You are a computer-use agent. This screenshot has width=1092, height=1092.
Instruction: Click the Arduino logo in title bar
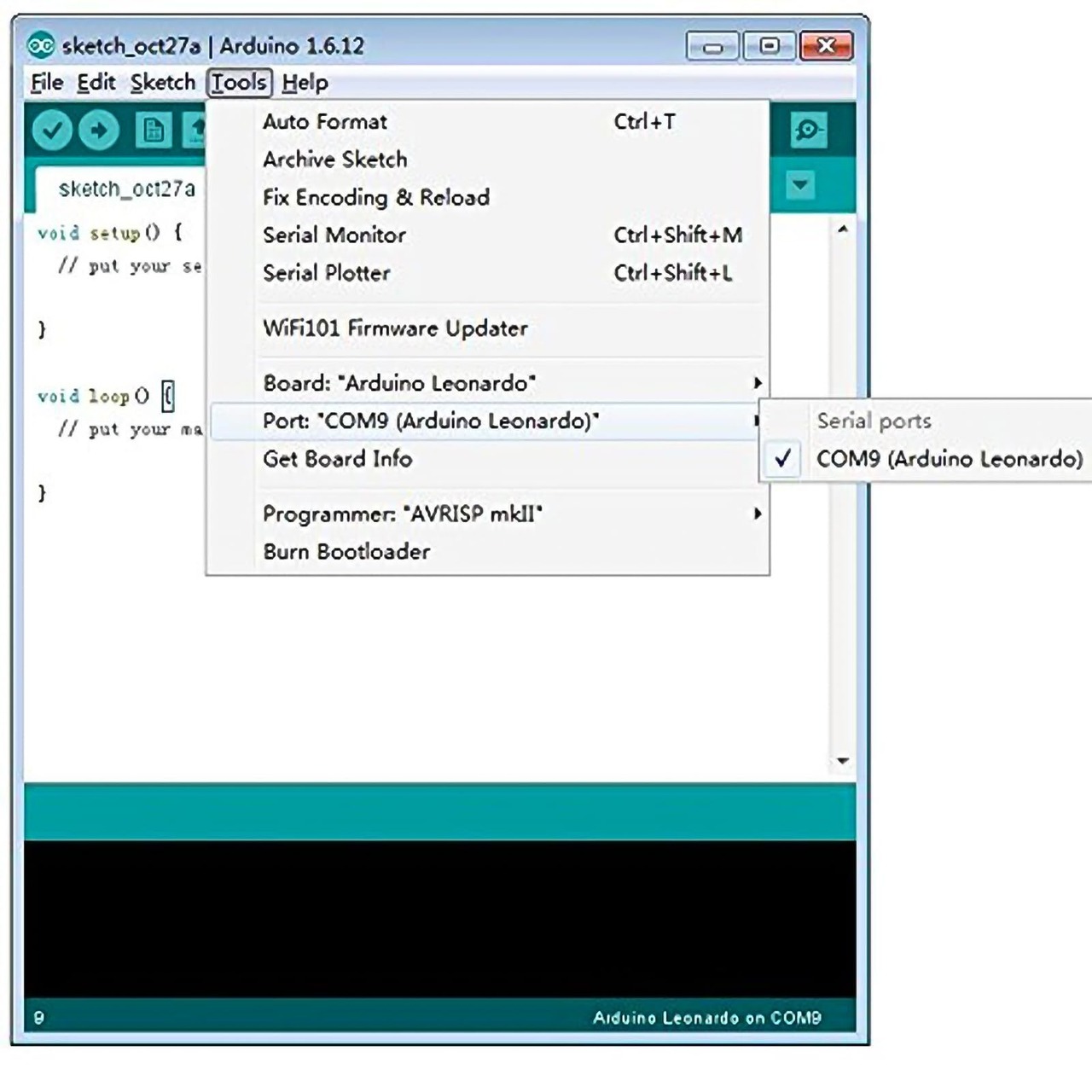41,45
